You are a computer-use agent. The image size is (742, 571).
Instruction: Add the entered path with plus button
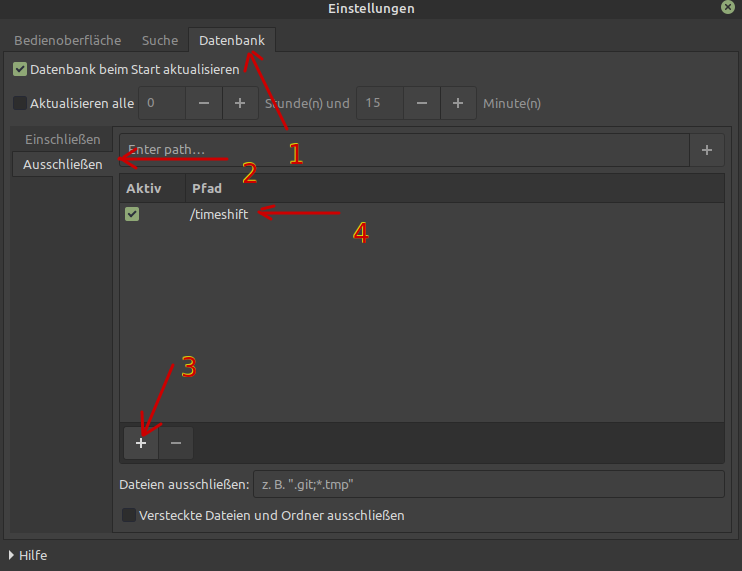(x=707, y=150)
